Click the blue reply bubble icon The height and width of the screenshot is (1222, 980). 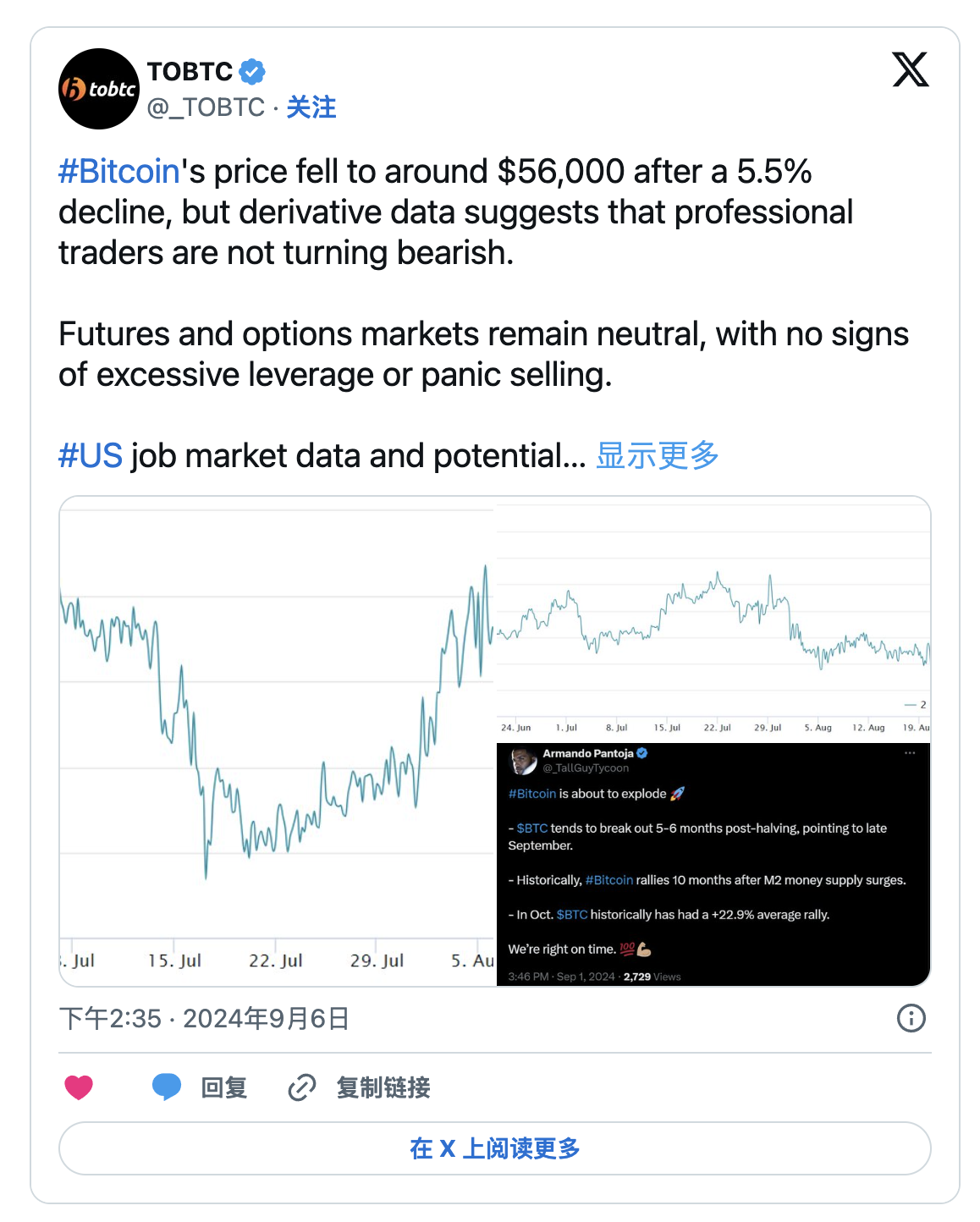166,1087
